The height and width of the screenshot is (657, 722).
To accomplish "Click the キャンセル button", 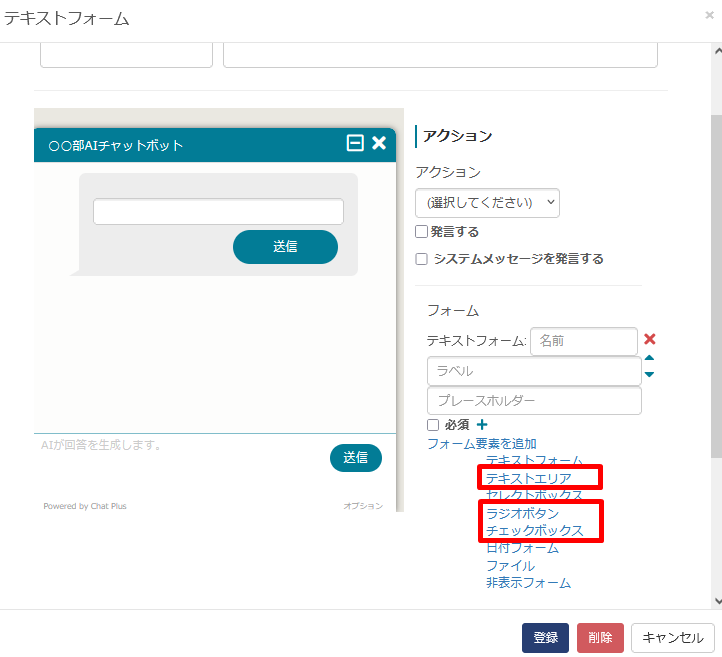I will click(673, 638).
